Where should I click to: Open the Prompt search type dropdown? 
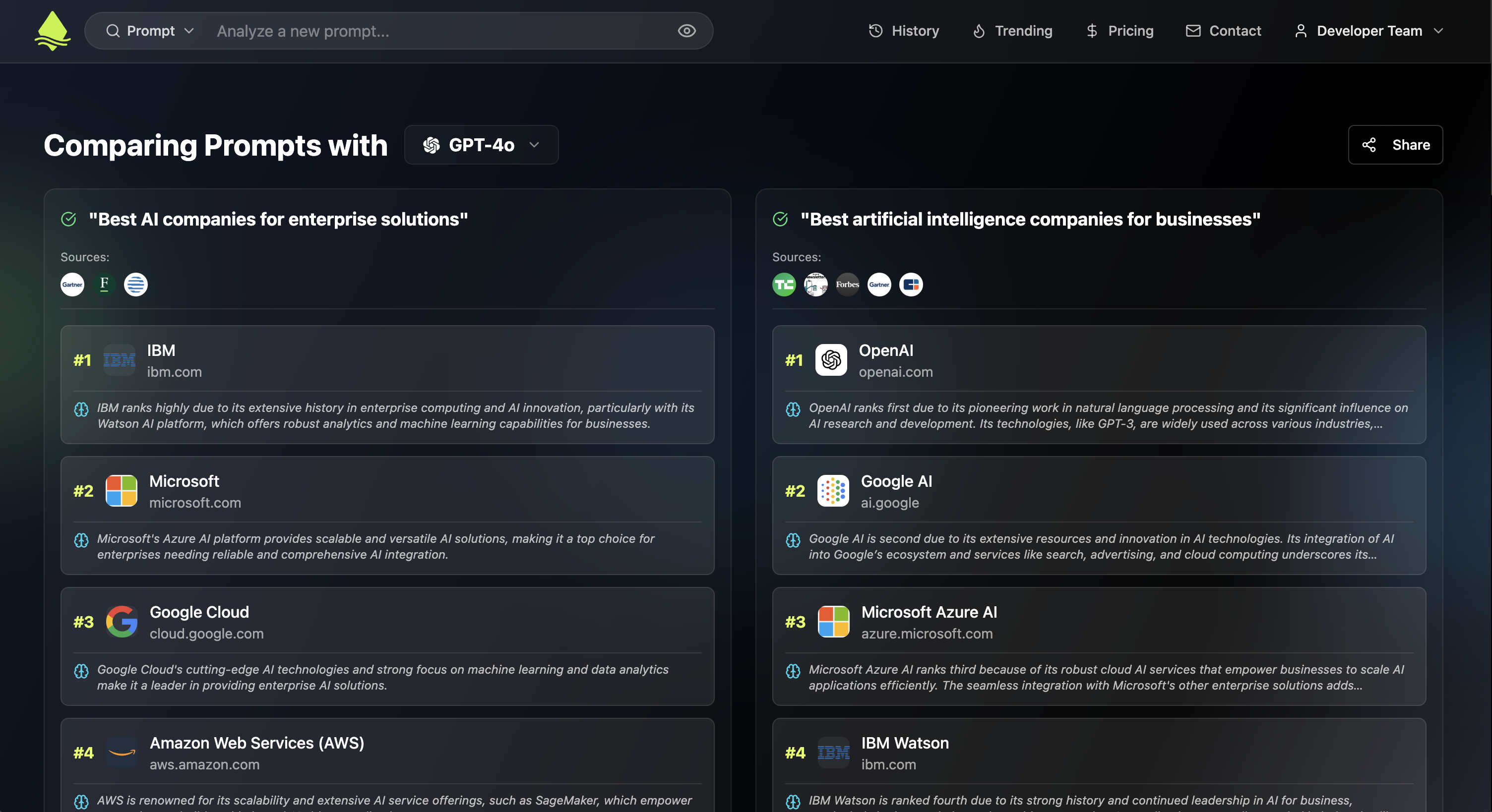(150, 31)
